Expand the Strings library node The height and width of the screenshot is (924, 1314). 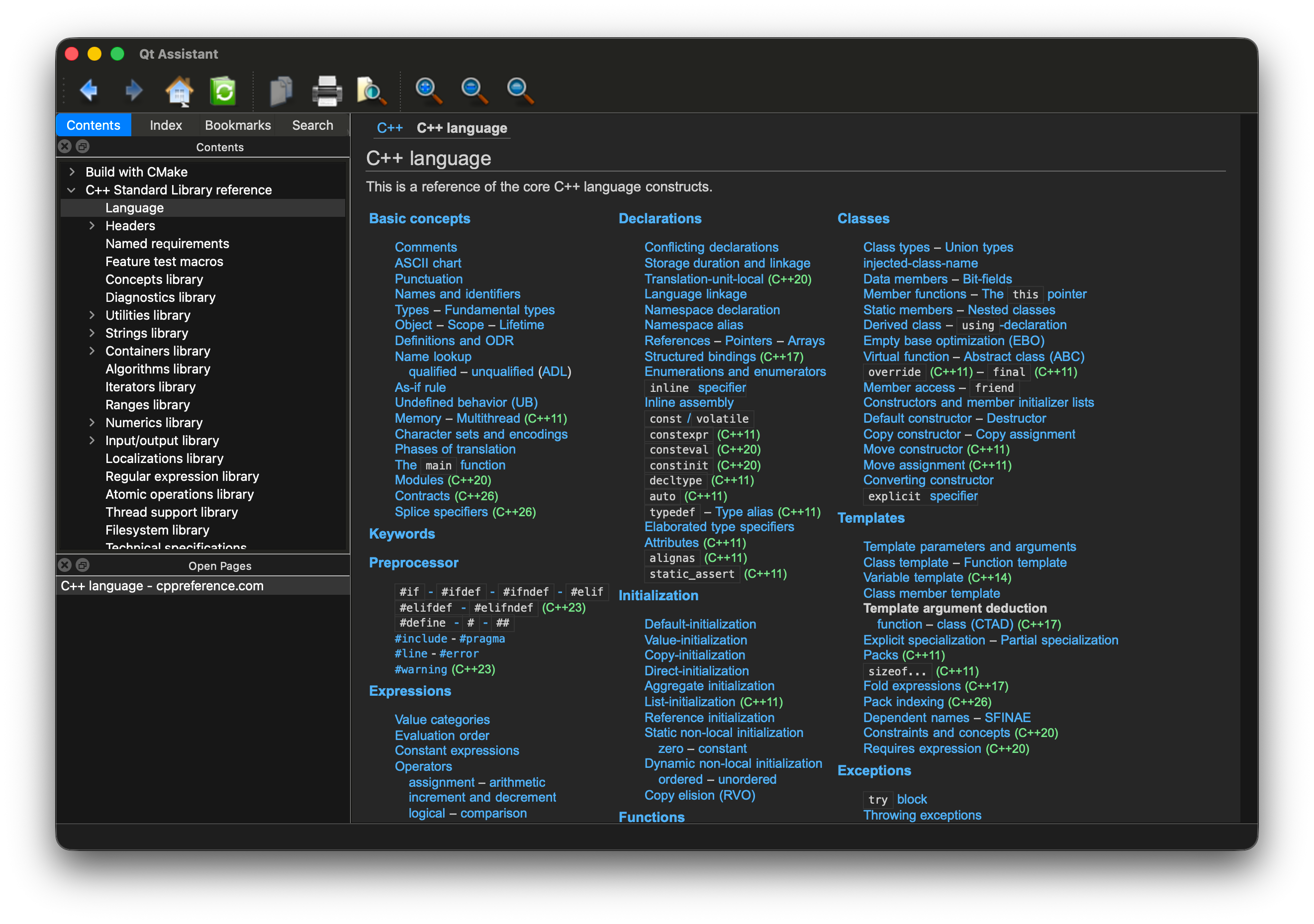[92, 332]
